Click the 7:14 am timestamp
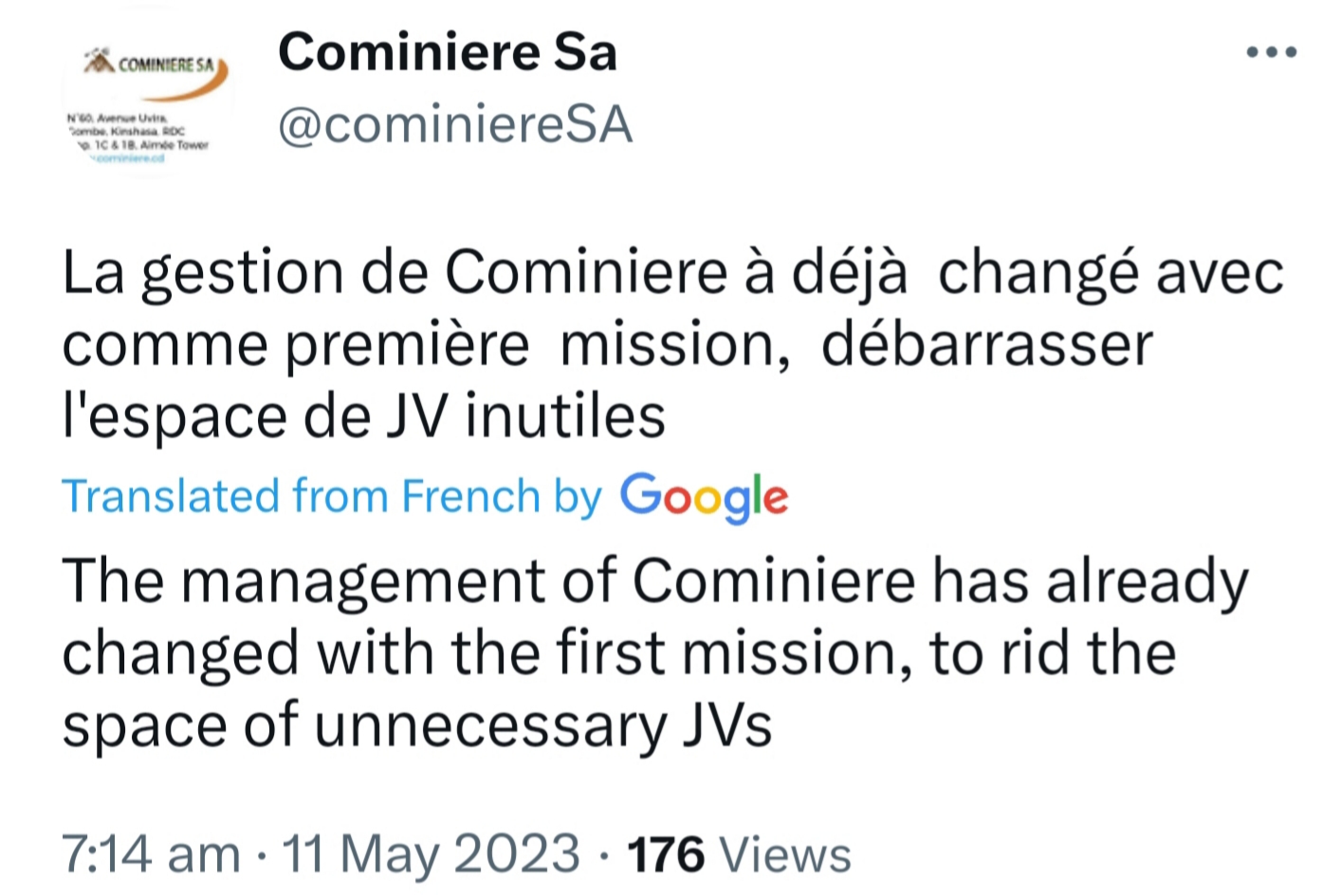This screenshot has height=896, width=1341. 150,852
